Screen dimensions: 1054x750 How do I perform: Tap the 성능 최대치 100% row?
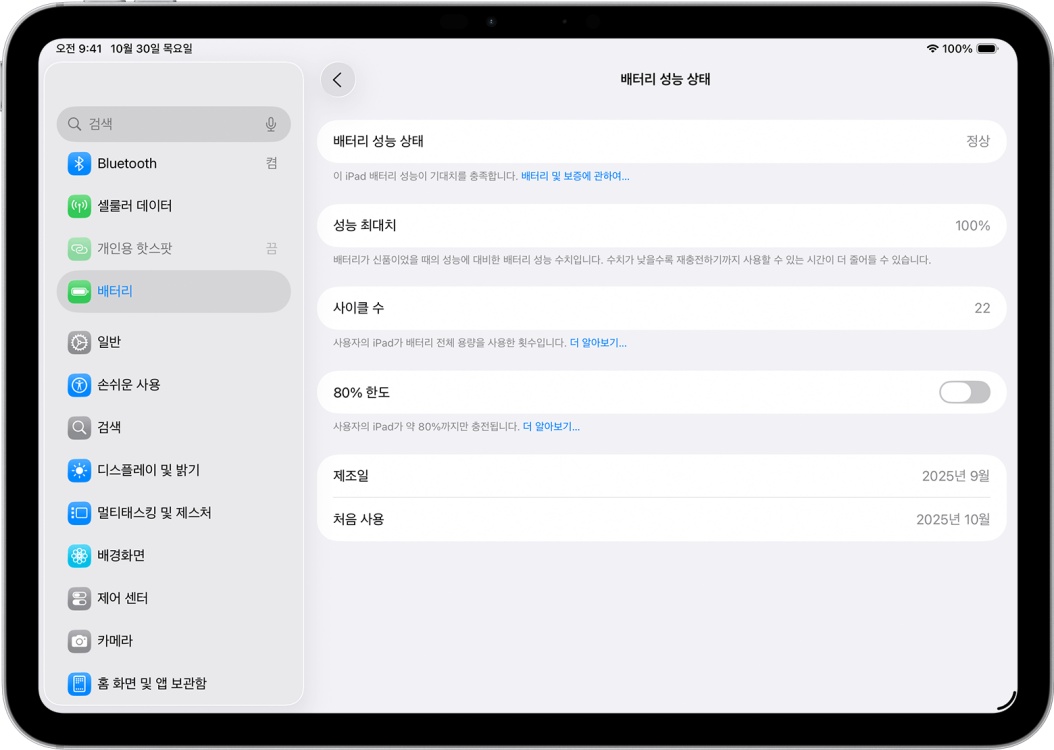click(x=661, y=225)
